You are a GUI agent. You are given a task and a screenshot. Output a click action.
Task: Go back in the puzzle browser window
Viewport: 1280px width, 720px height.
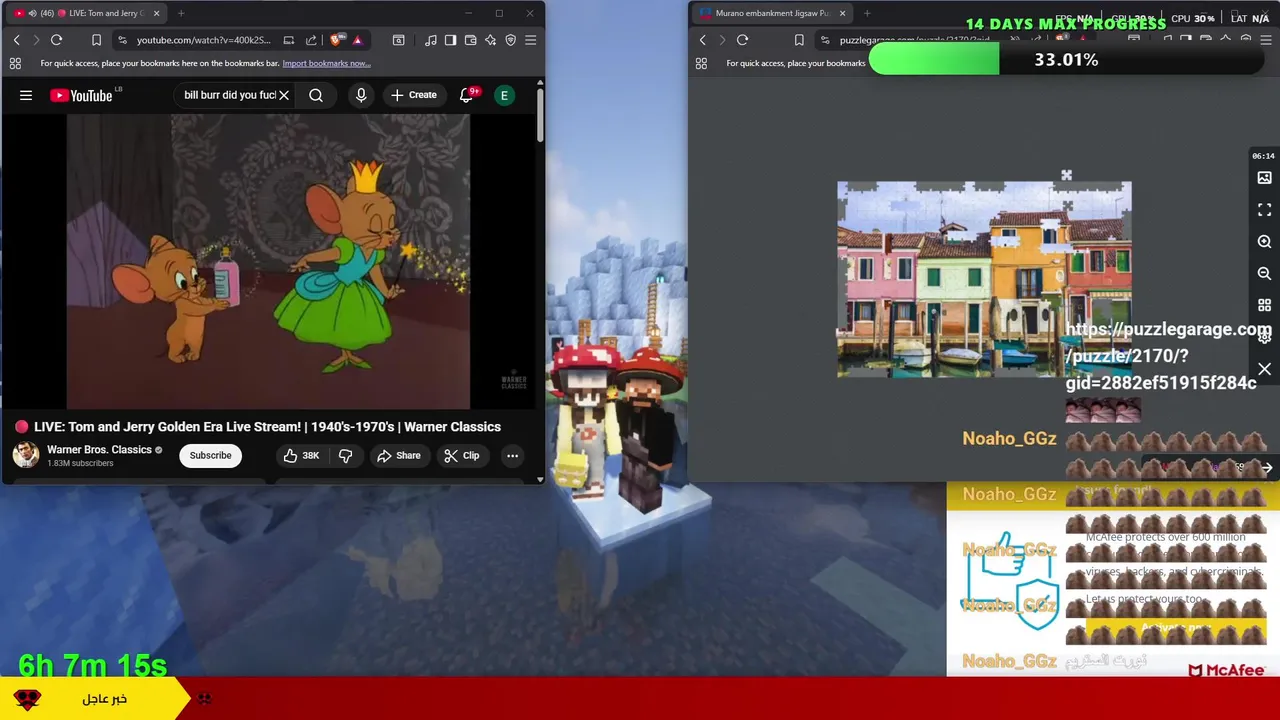point(702,40)
